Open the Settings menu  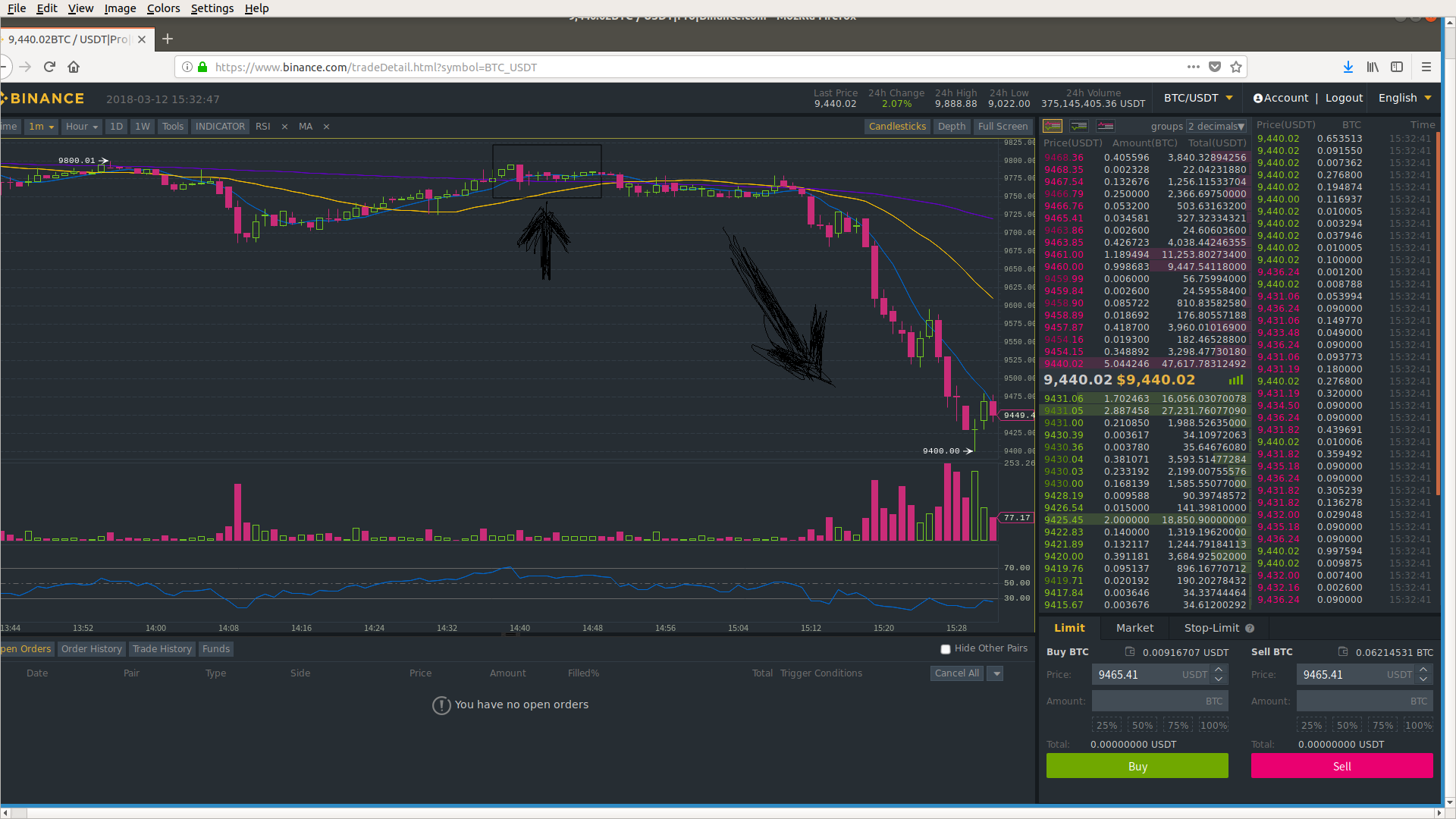tap(212, 8)
